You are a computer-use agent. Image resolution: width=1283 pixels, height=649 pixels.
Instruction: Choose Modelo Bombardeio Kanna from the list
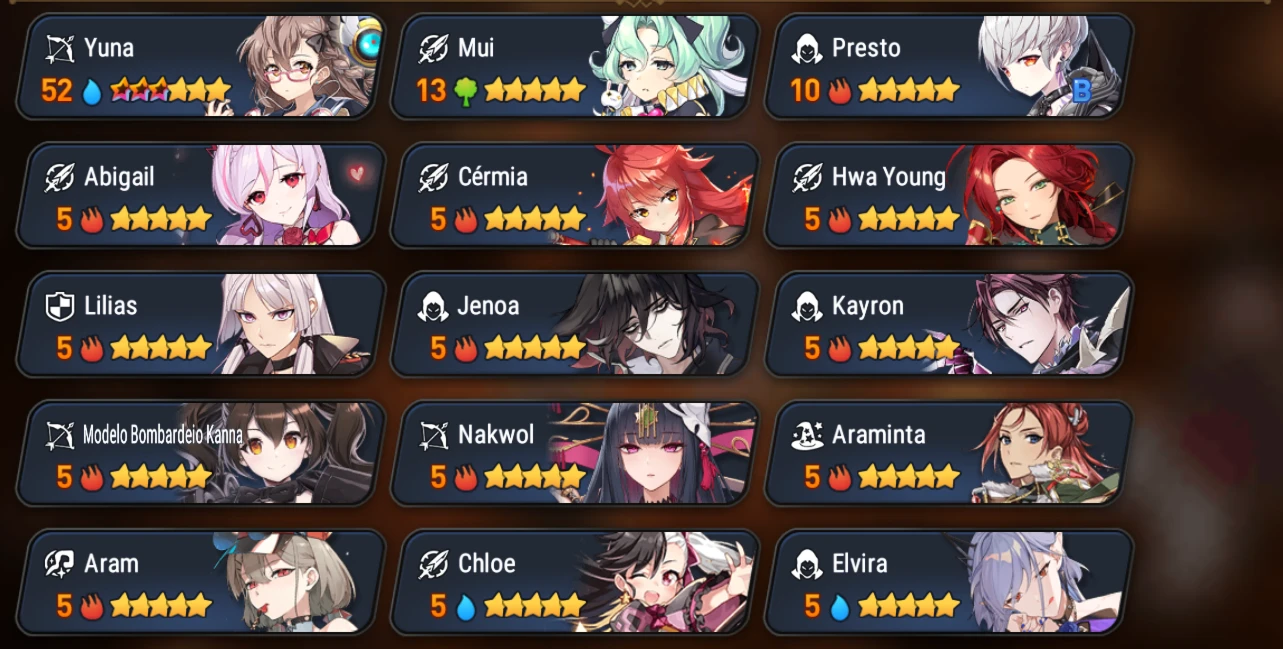pos(201,453)
